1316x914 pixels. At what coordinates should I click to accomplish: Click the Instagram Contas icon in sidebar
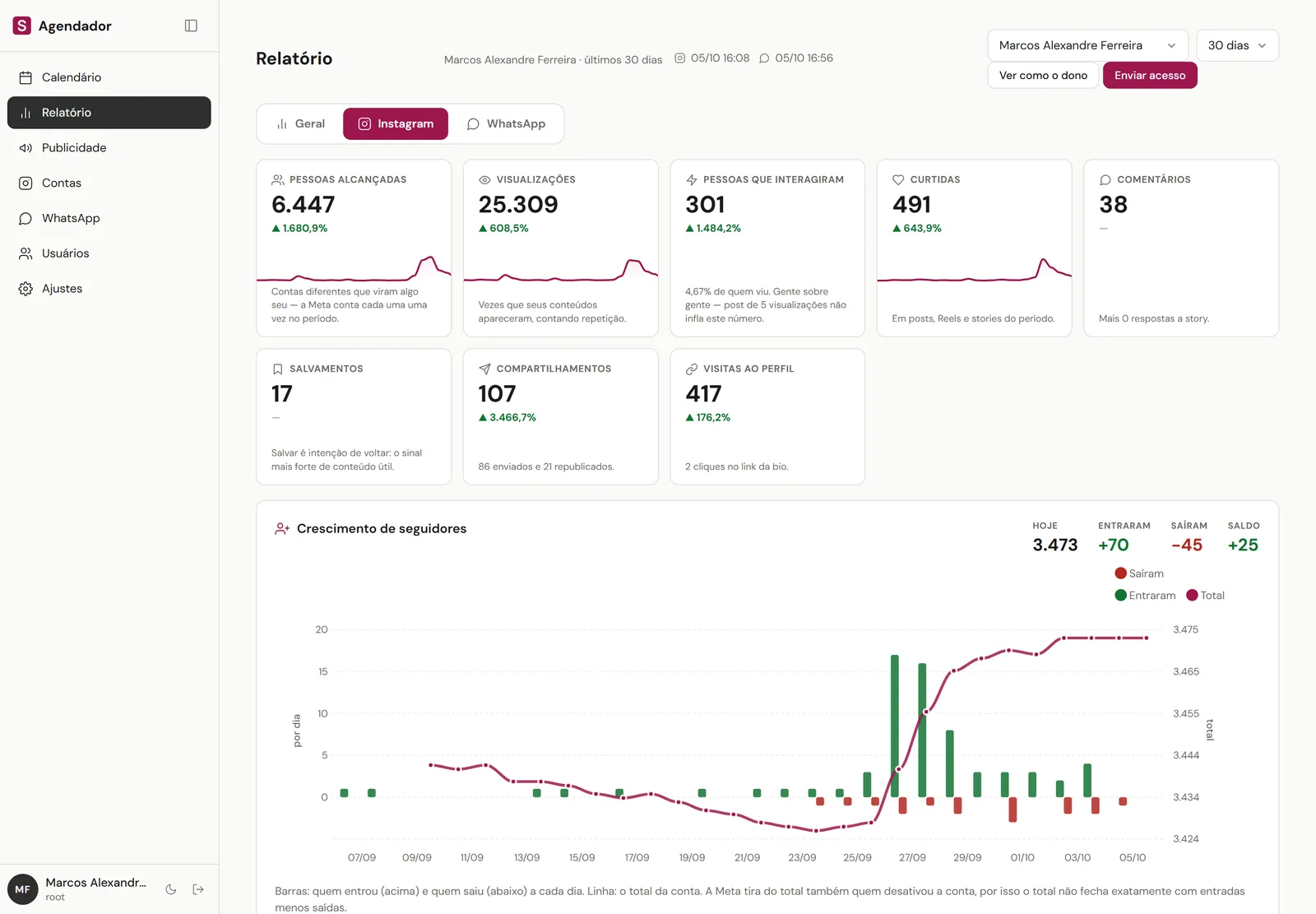(25, 183)
